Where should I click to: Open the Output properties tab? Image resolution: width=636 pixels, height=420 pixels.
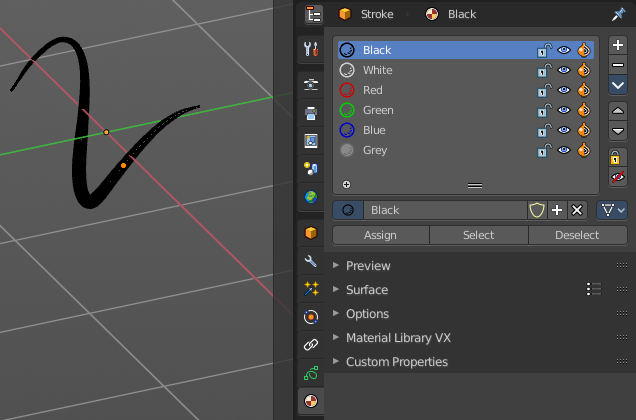pyautogui.click(x=311, y=113)
